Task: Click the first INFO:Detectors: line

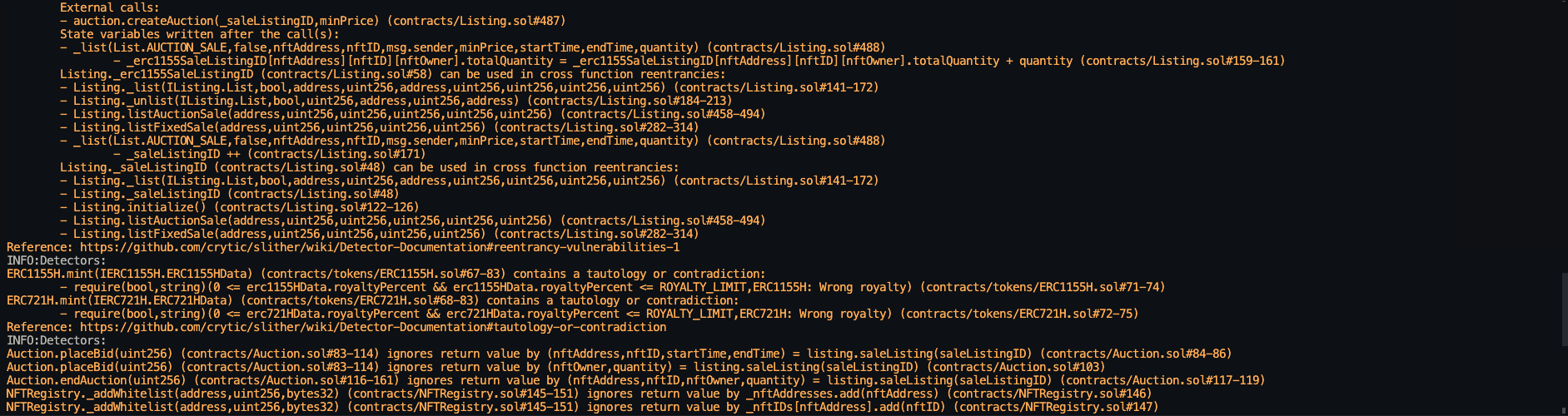Action: click(x=57, y=260)
